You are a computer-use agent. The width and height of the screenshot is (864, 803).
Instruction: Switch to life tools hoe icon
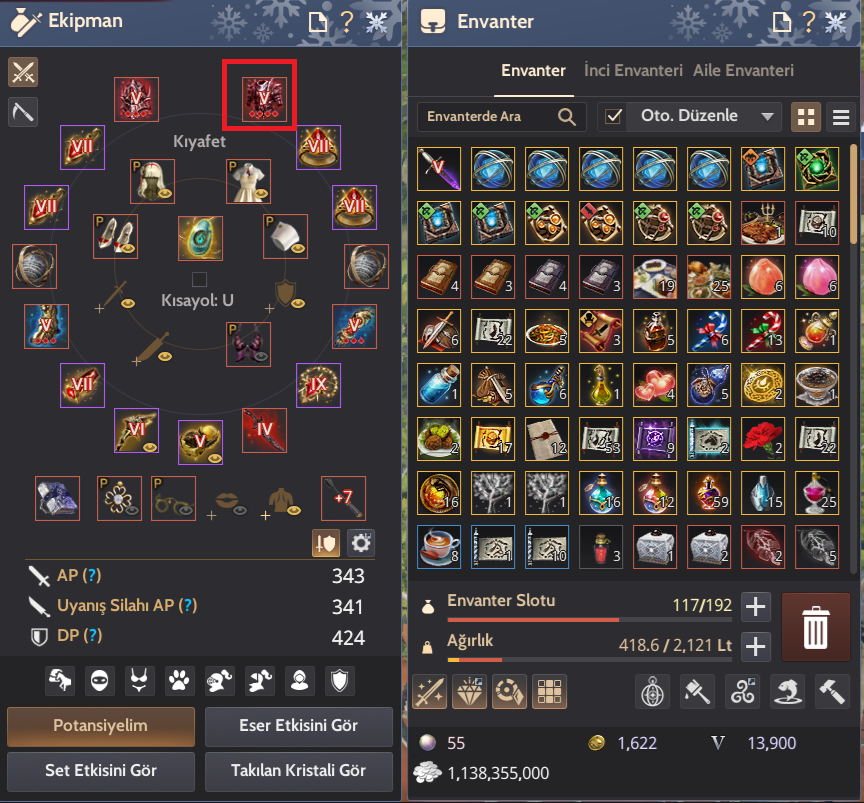[x=23, y=112]
